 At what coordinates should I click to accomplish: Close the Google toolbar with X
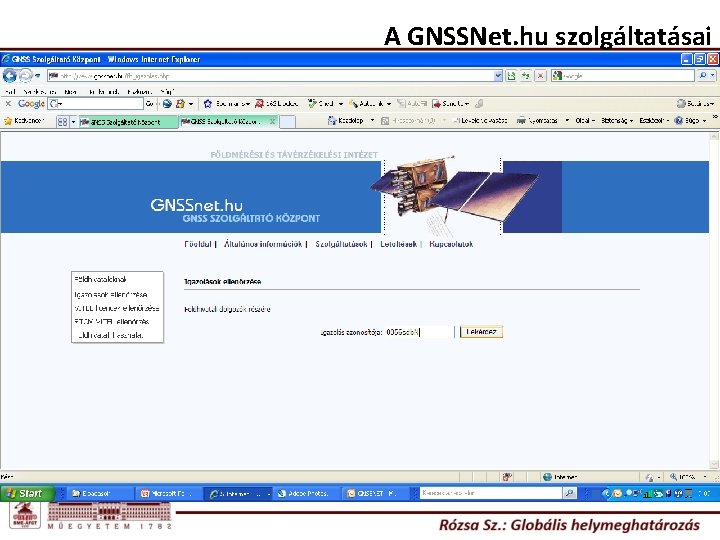click(8, 104)
